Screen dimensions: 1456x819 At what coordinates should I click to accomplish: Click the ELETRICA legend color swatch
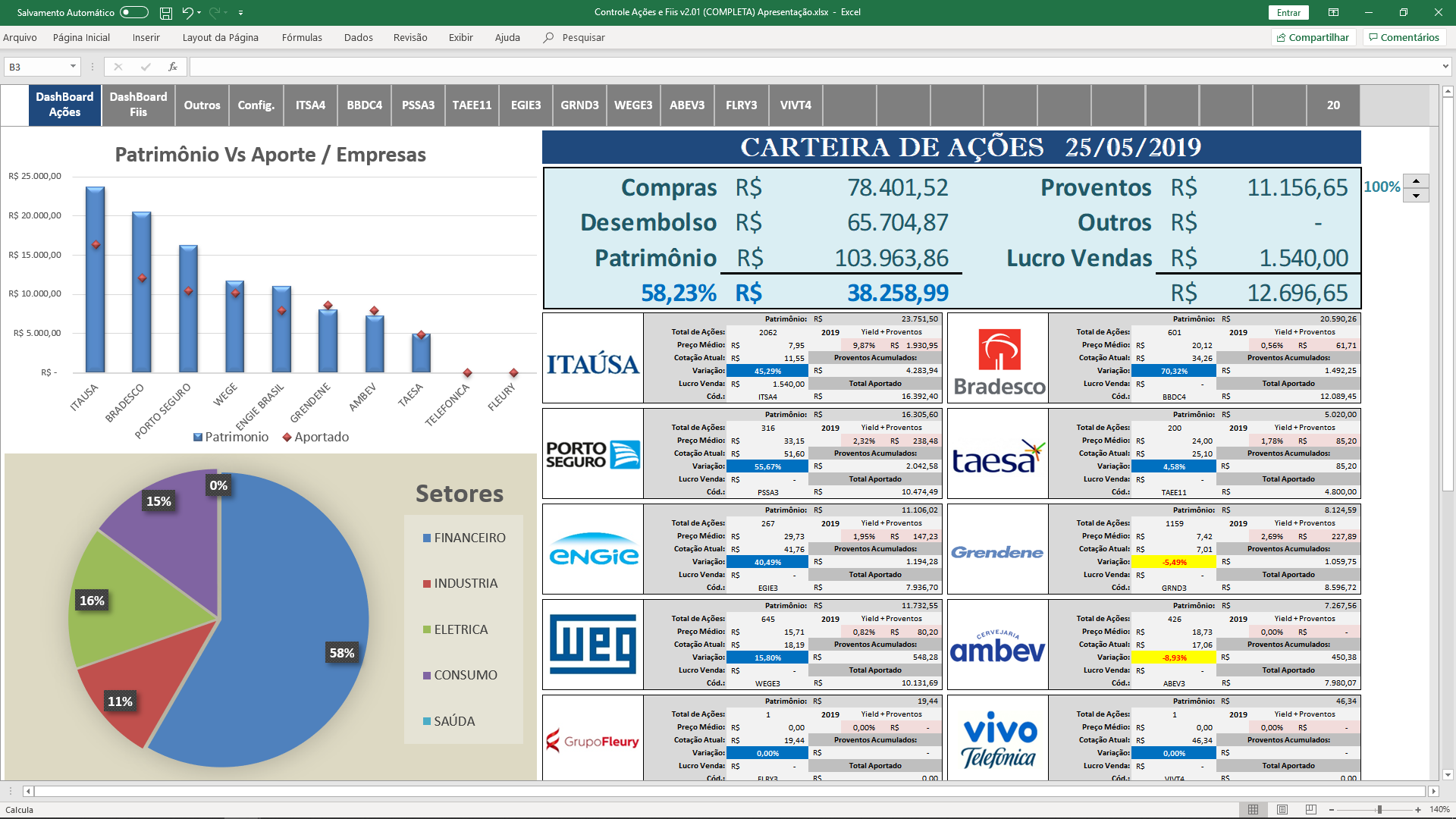pos(427,629)
